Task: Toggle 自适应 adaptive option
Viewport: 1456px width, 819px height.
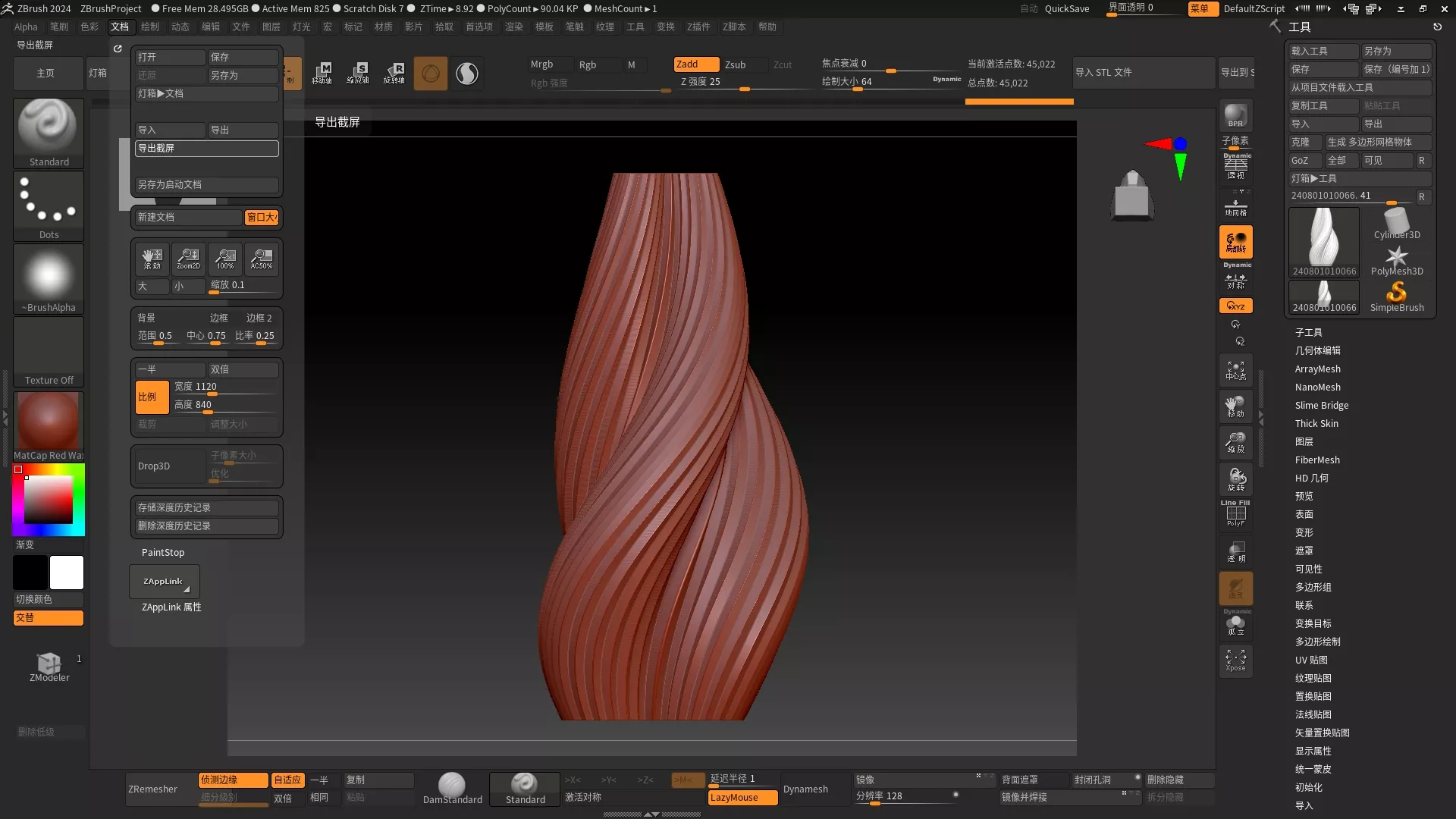Action: click(x=287, y=780)
